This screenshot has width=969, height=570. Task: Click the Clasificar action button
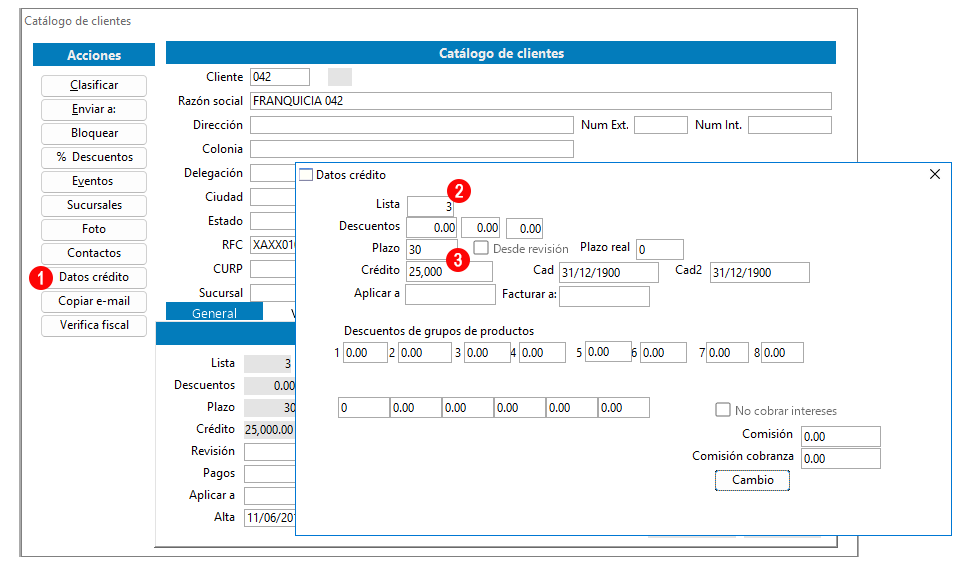pos(94,85)
